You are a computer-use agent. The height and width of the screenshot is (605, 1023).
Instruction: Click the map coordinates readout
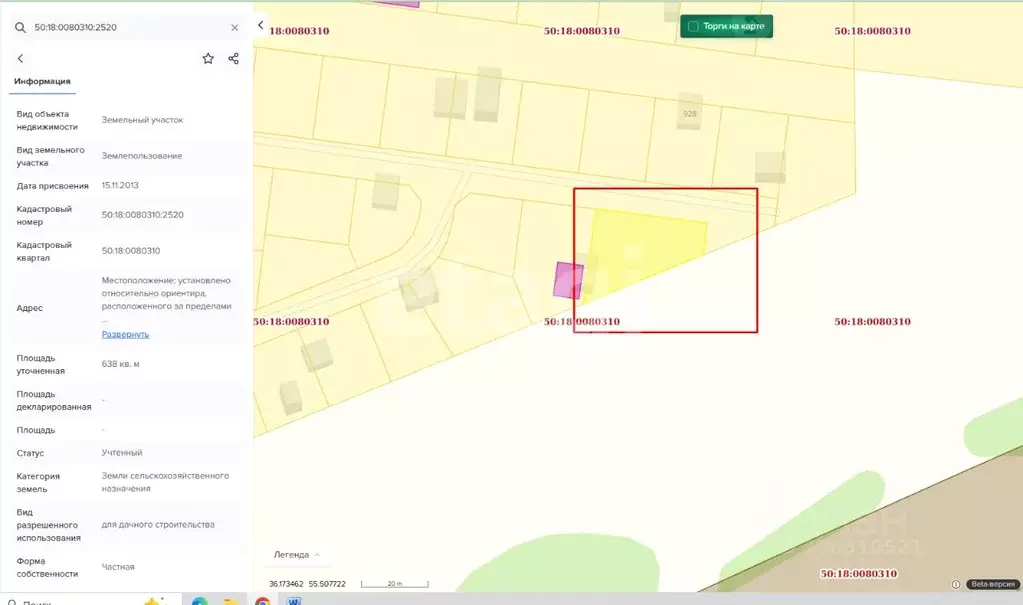[307, 584]
